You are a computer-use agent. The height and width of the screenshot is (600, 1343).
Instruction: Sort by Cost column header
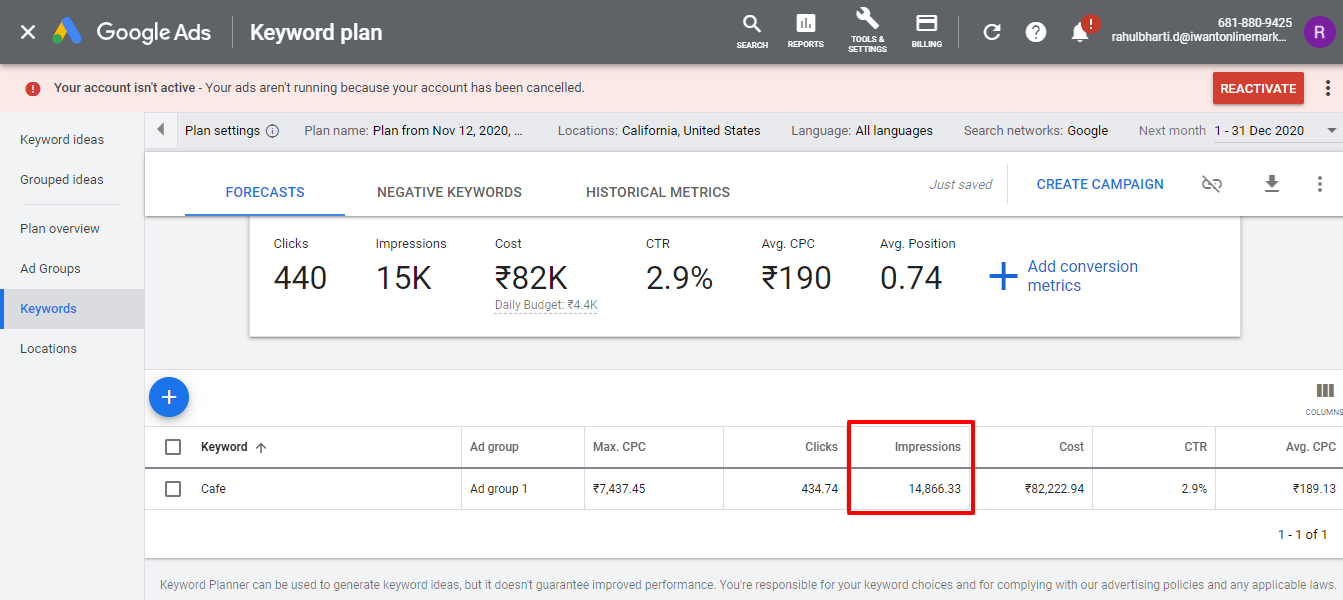pyautogui.click(x=1071, y=447)
